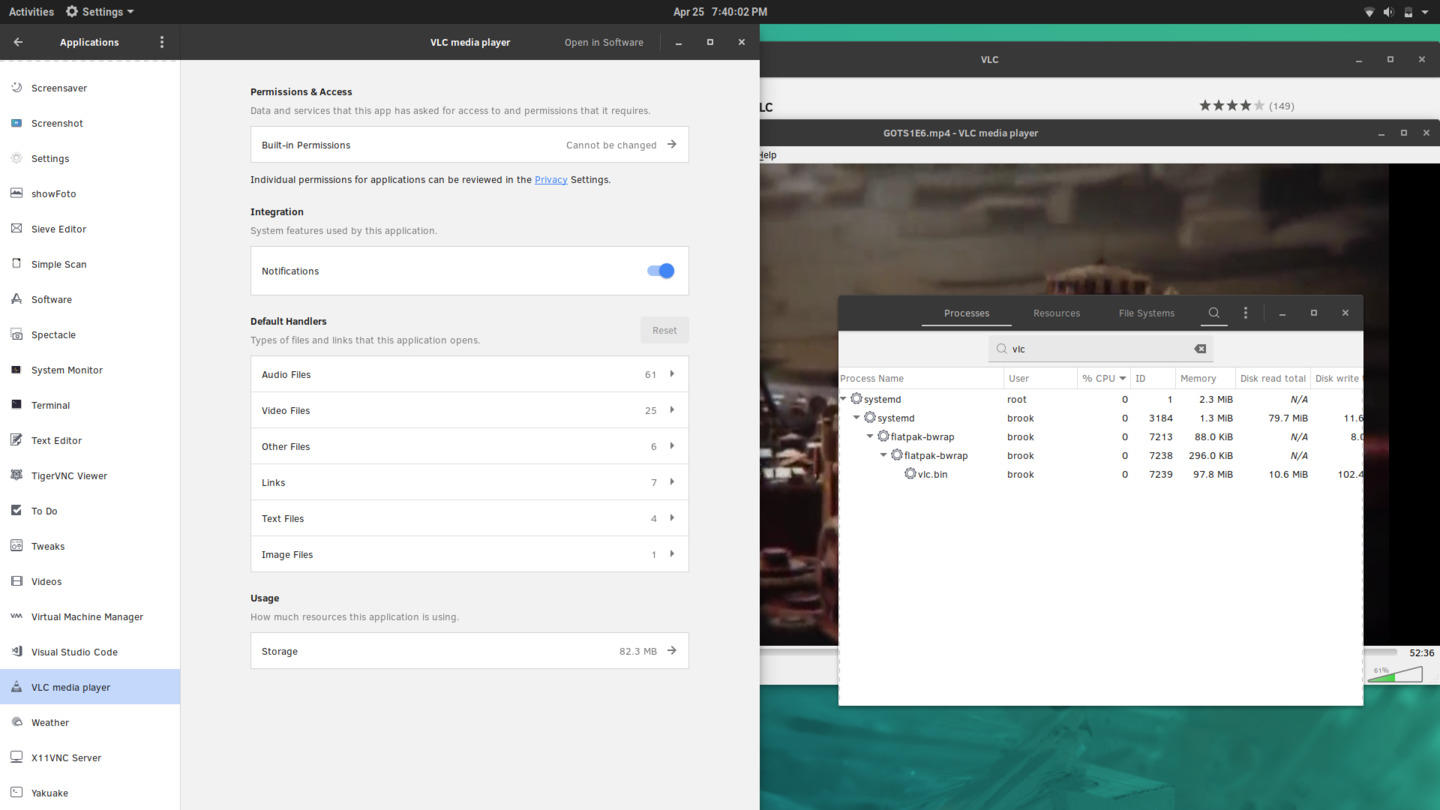
Task: Choose the Simple Scan icon
Action: [x=16, y=264]
